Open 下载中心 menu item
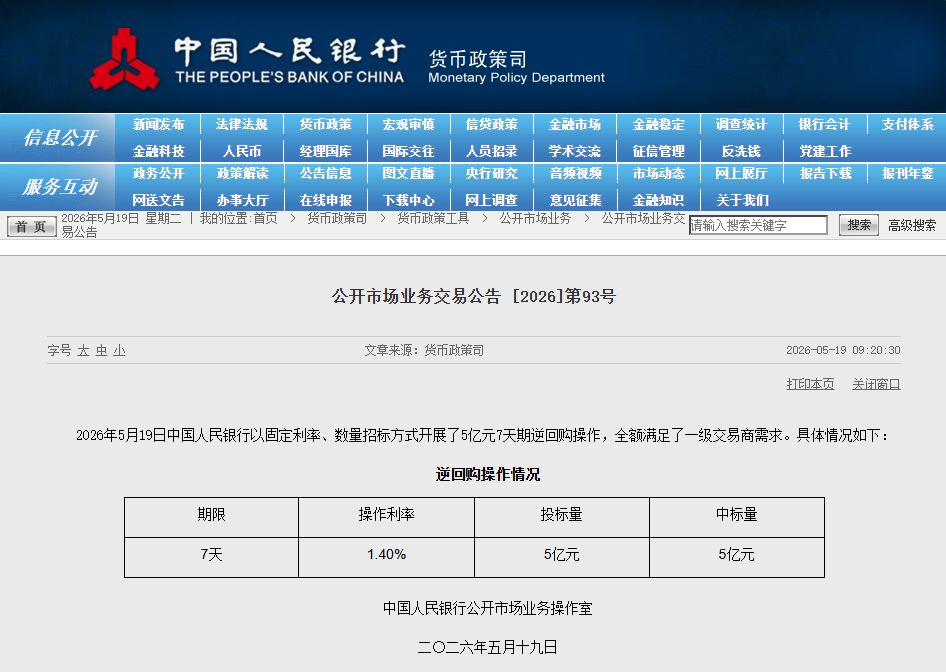Viewport: 946px width, 672px height. pyautogui.click(x=408, y=200)
